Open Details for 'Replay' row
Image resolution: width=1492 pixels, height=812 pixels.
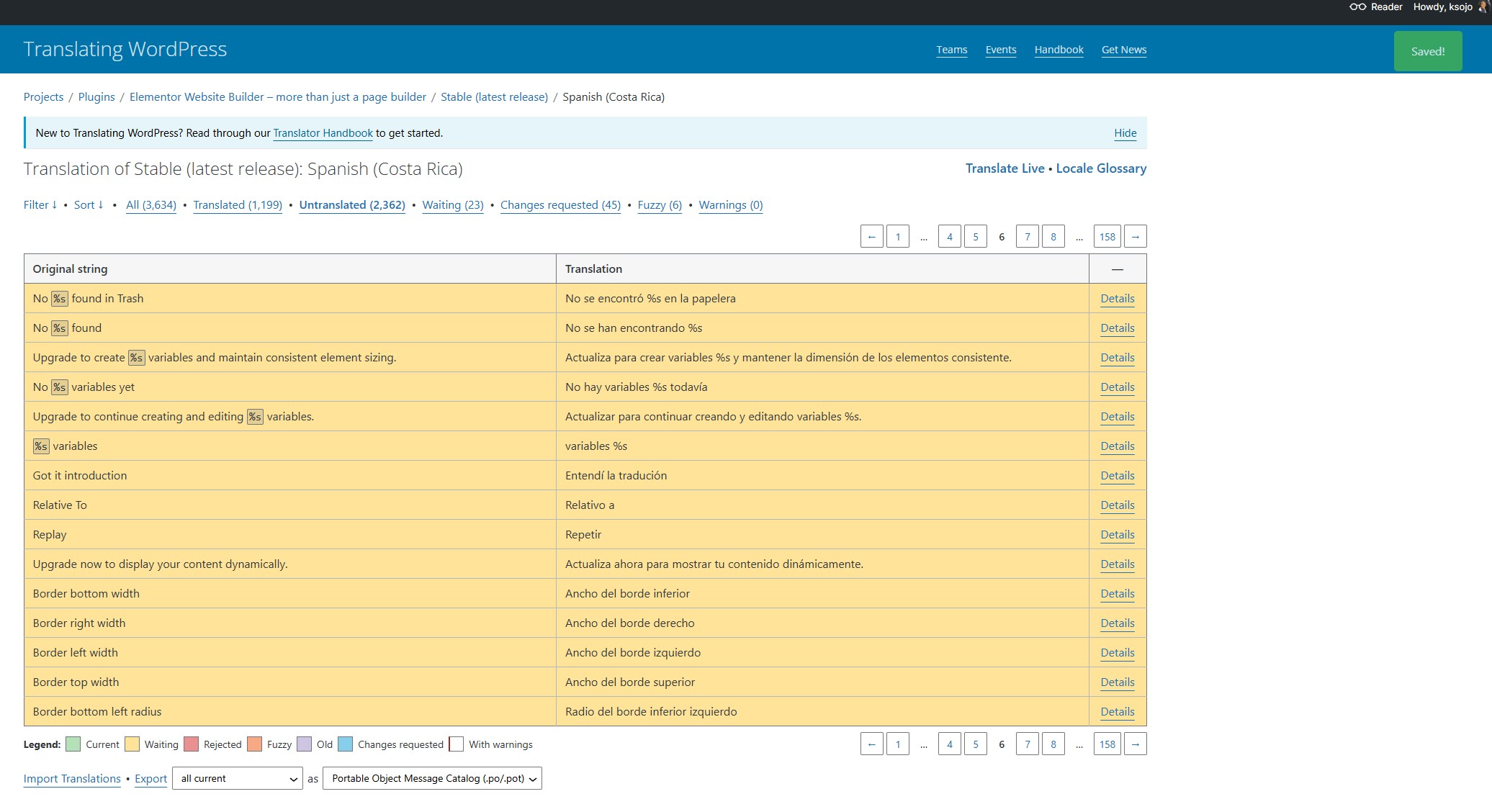(x=1118, y=535)
